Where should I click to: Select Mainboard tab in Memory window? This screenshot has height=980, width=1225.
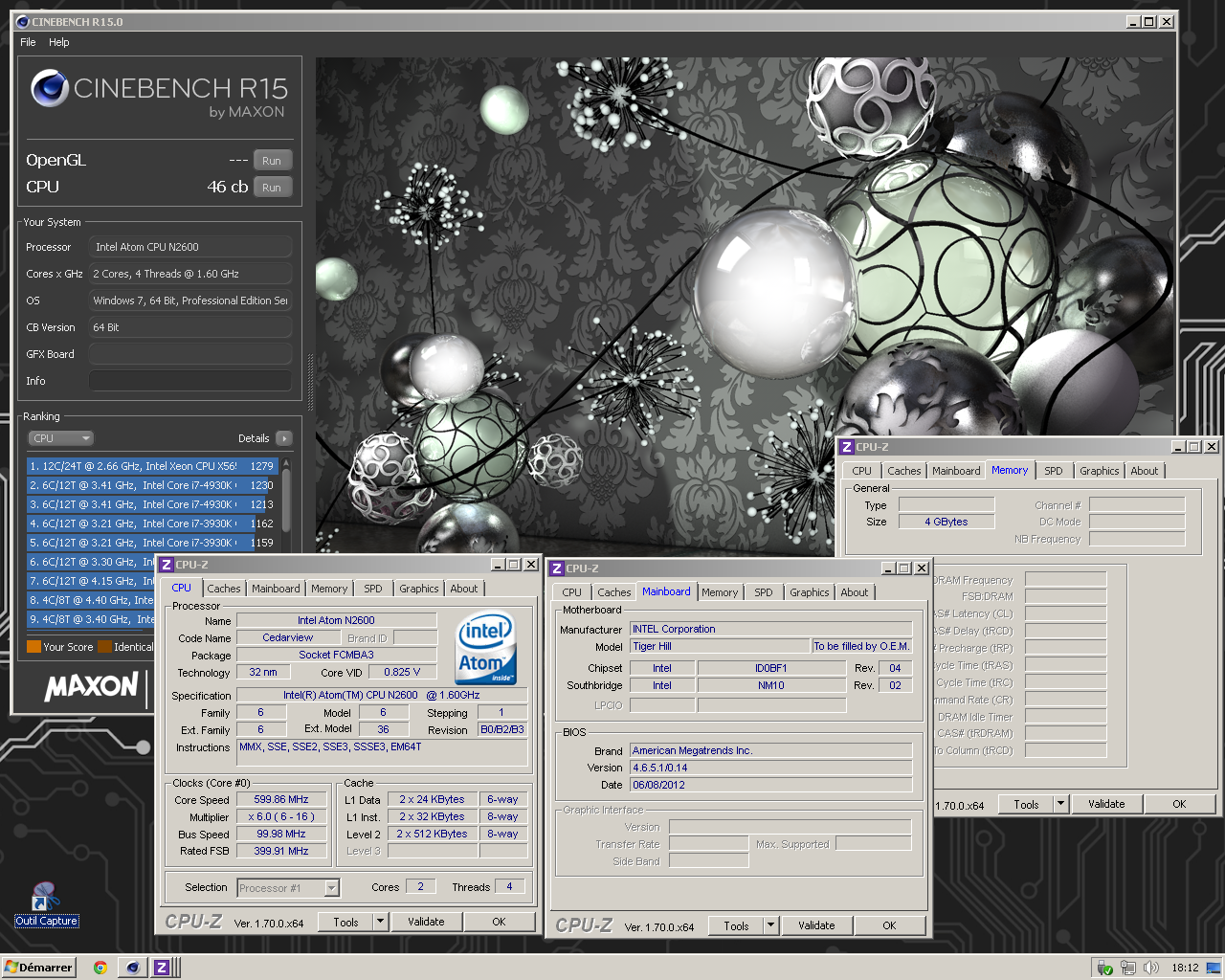(956, 471)
